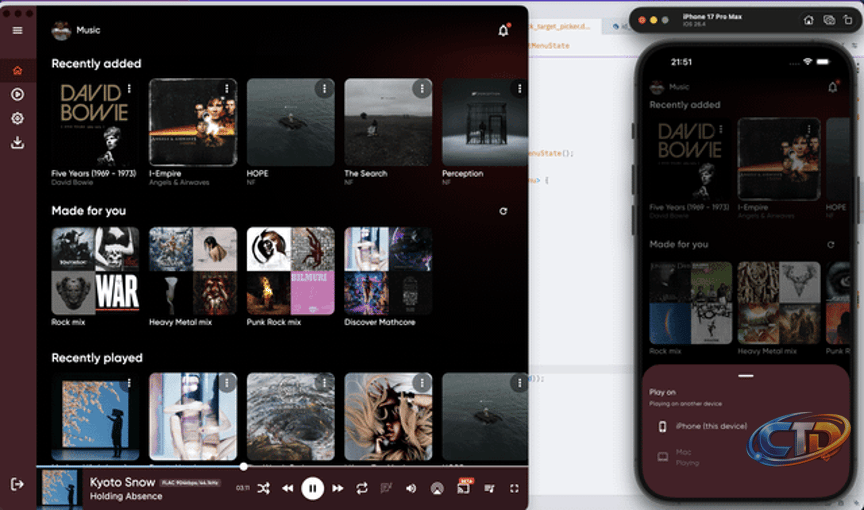Go to Home in the sidebar
This screenshot has height=510, width=864.
coord(18,70)
